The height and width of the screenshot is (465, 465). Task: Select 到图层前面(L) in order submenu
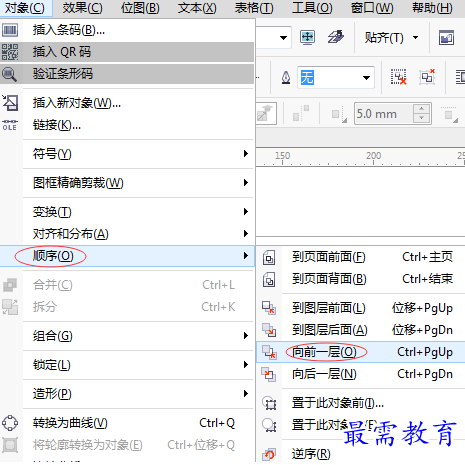coord(361,308)
